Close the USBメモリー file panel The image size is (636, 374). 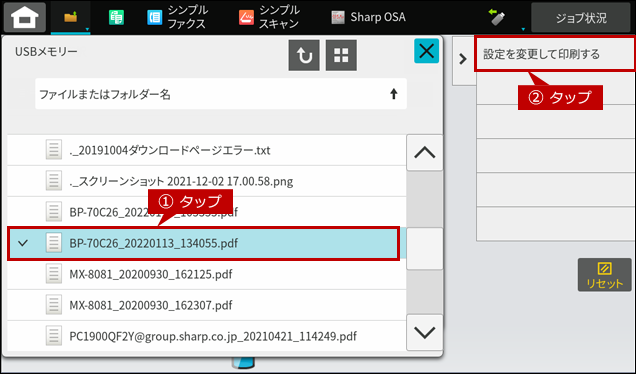[426, 51]
